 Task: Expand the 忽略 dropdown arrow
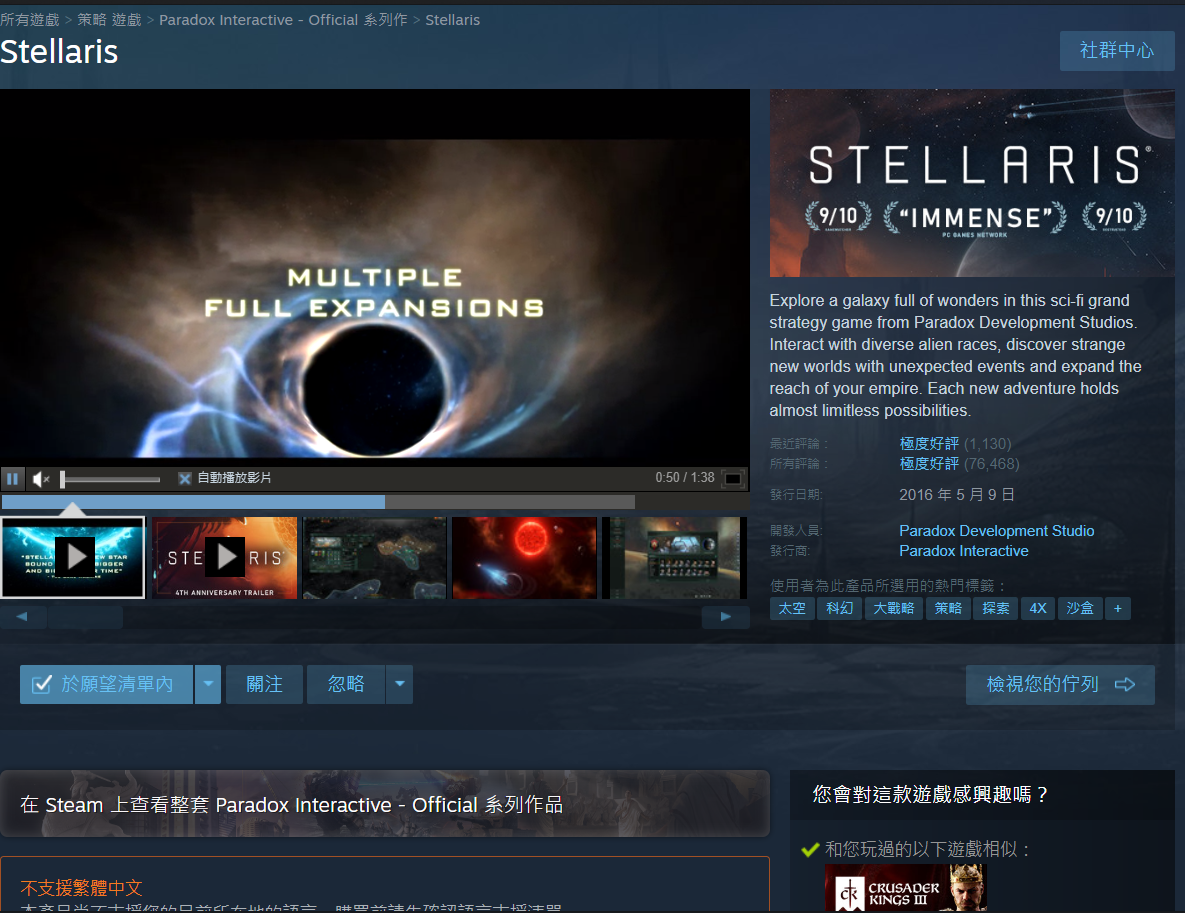click(400, 685)
